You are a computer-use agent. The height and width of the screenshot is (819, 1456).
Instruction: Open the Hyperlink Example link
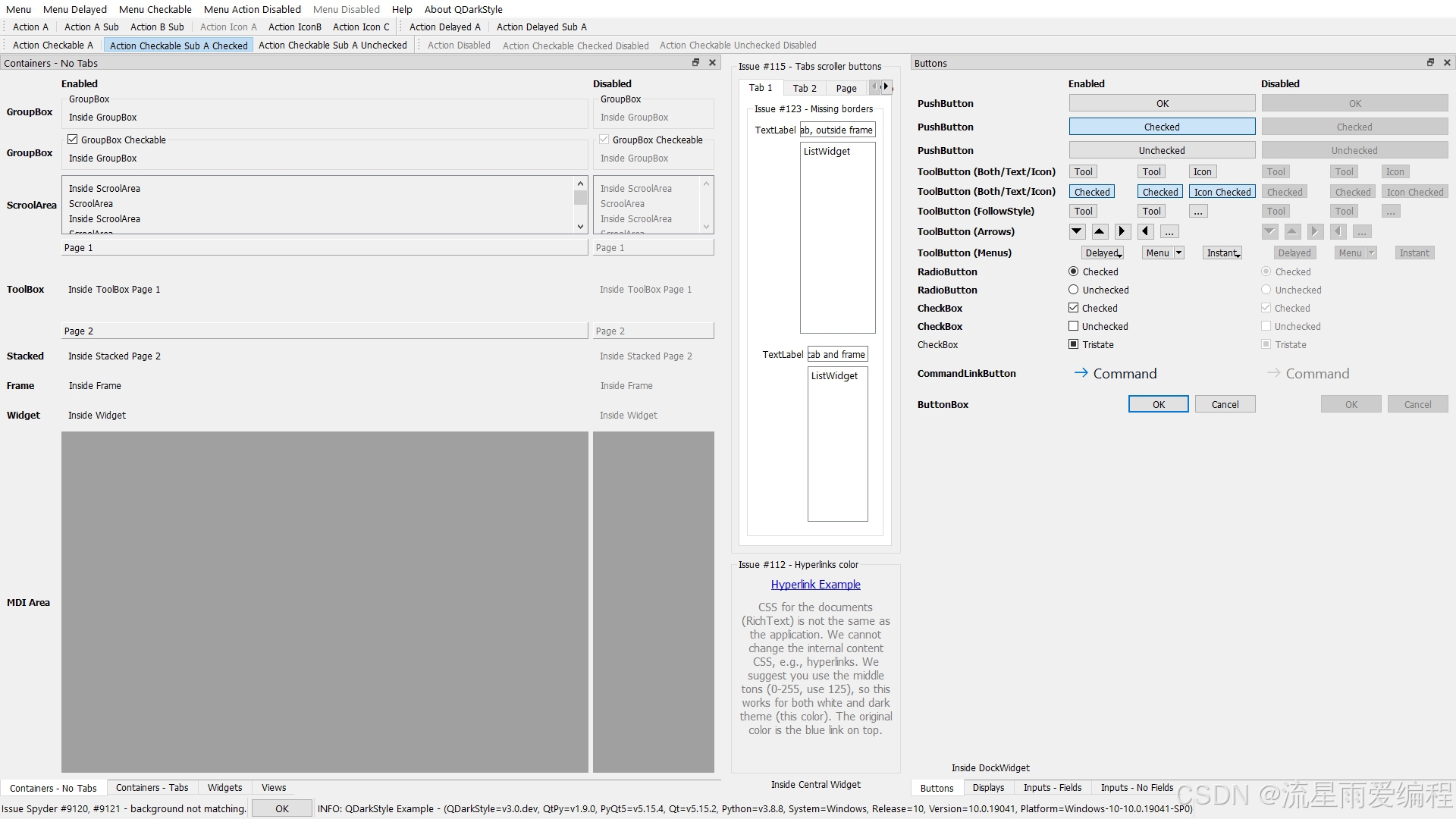815,585
